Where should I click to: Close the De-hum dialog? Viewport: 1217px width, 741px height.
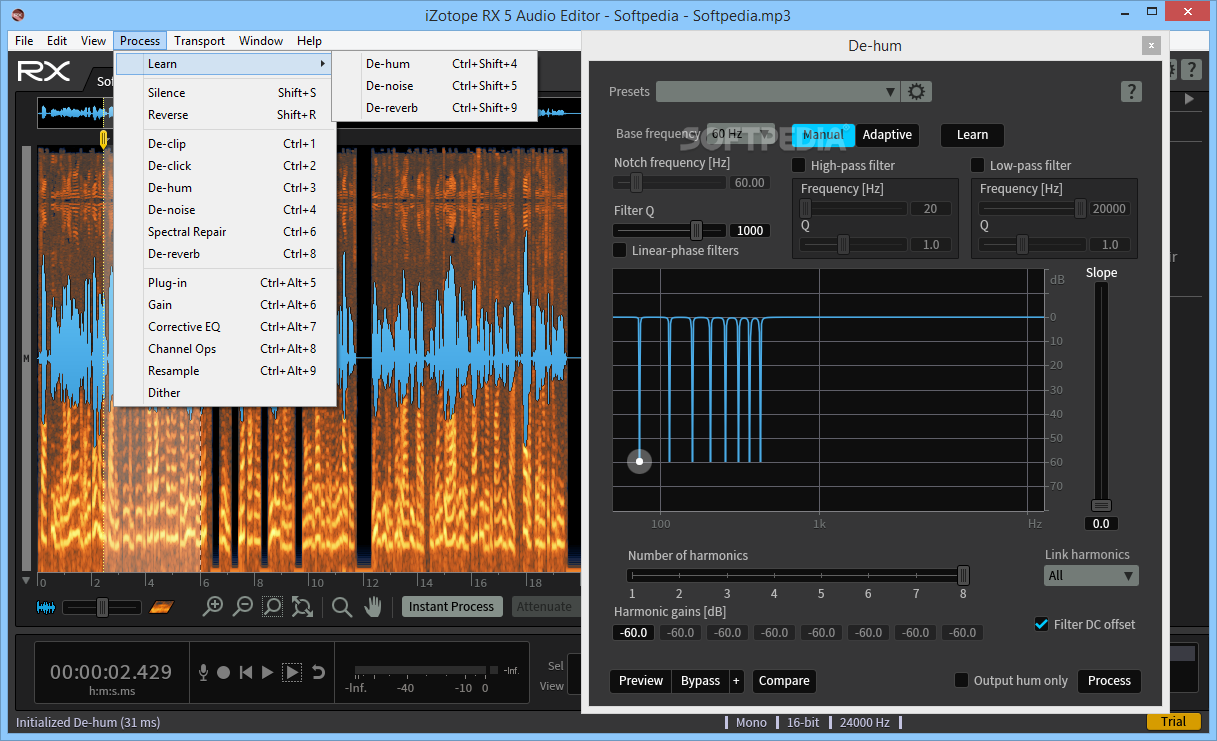1152,45
